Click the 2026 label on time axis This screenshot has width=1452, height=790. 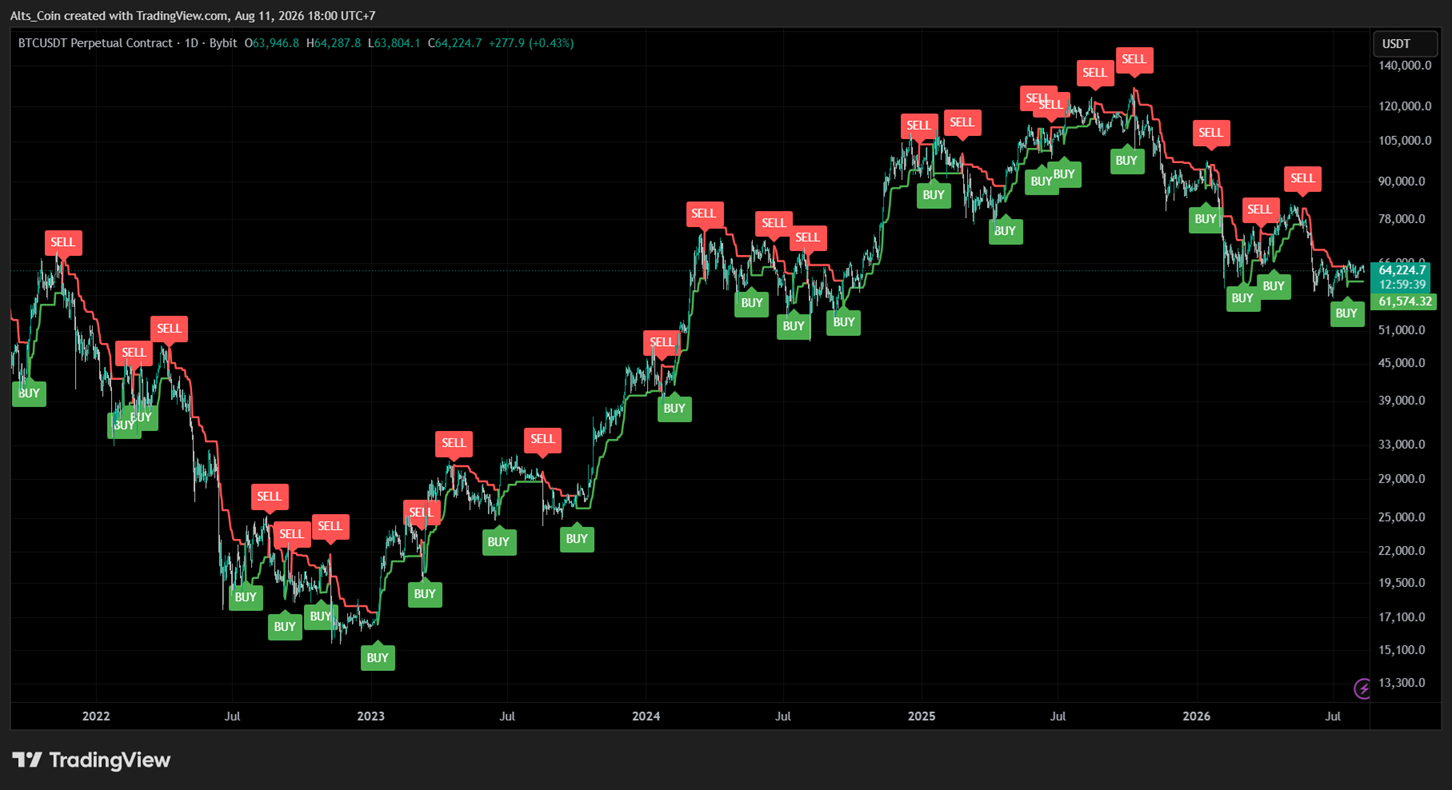point(1196,716)
